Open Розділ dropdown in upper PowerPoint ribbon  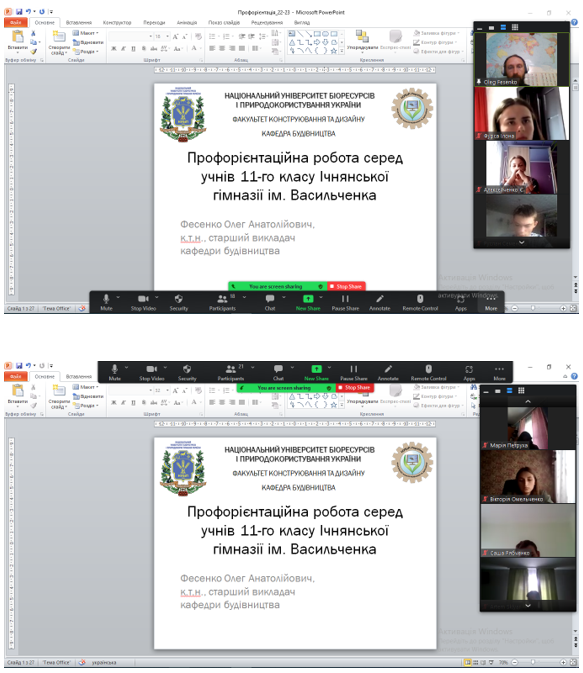tap(85, 52)
